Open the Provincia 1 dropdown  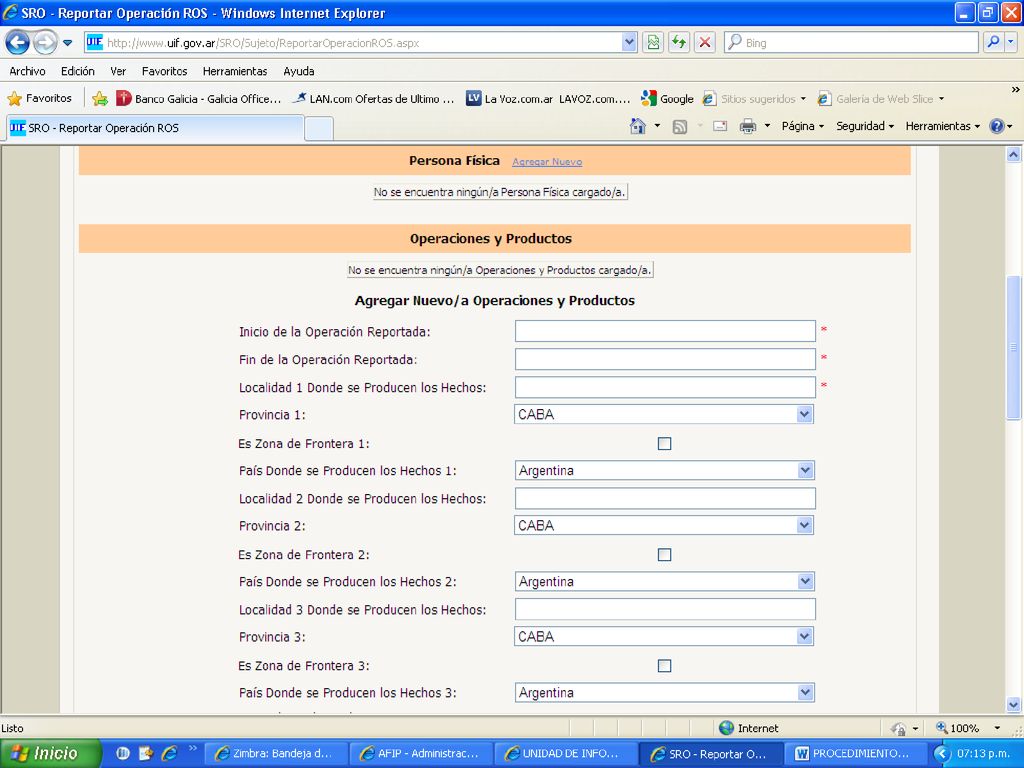(x=664, y=414)
